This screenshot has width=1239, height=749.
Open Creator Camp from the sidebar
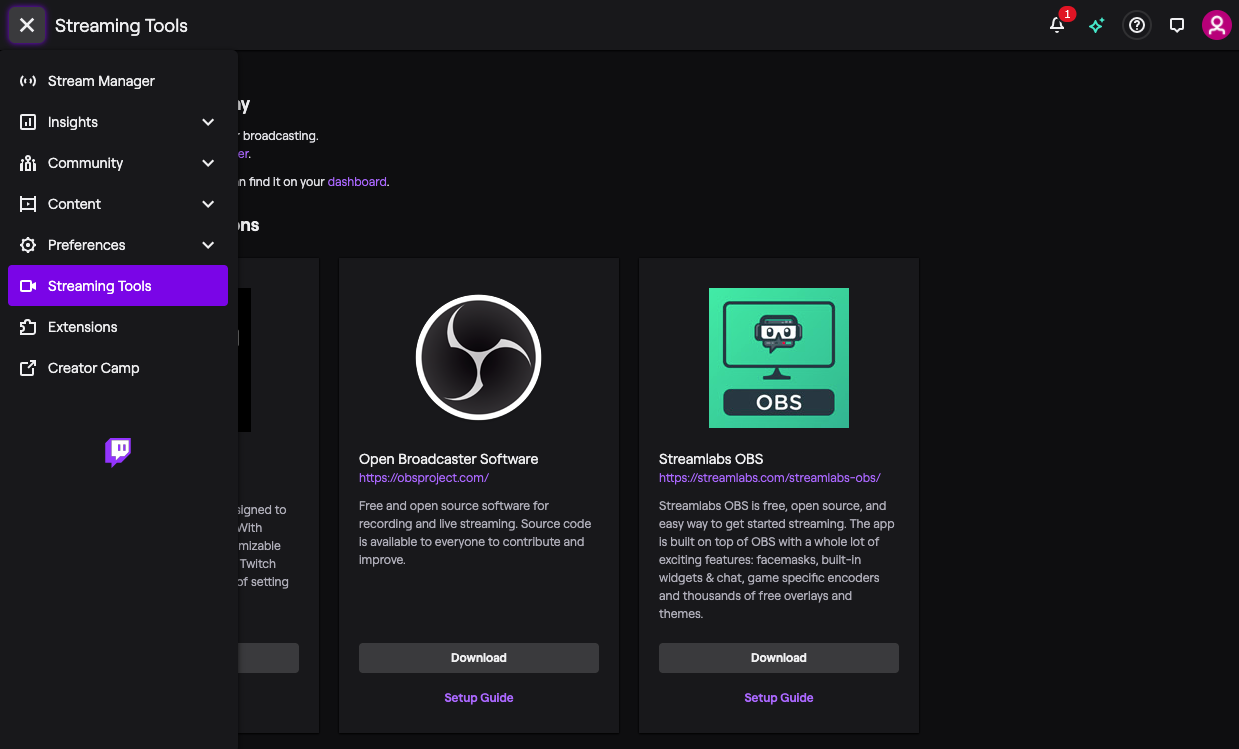pyautogui.click(x=118, y=368)
